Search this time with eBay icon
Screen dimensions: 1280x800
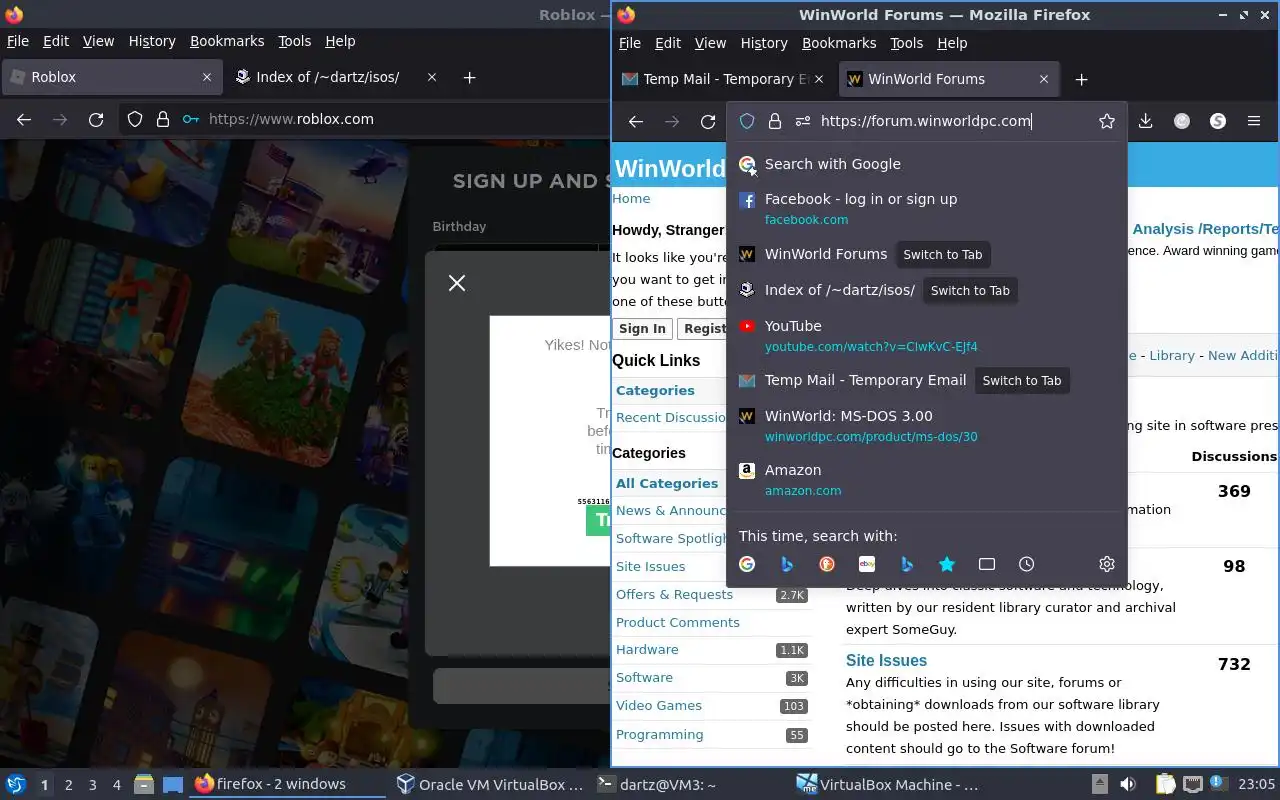(x=867, y=564)
